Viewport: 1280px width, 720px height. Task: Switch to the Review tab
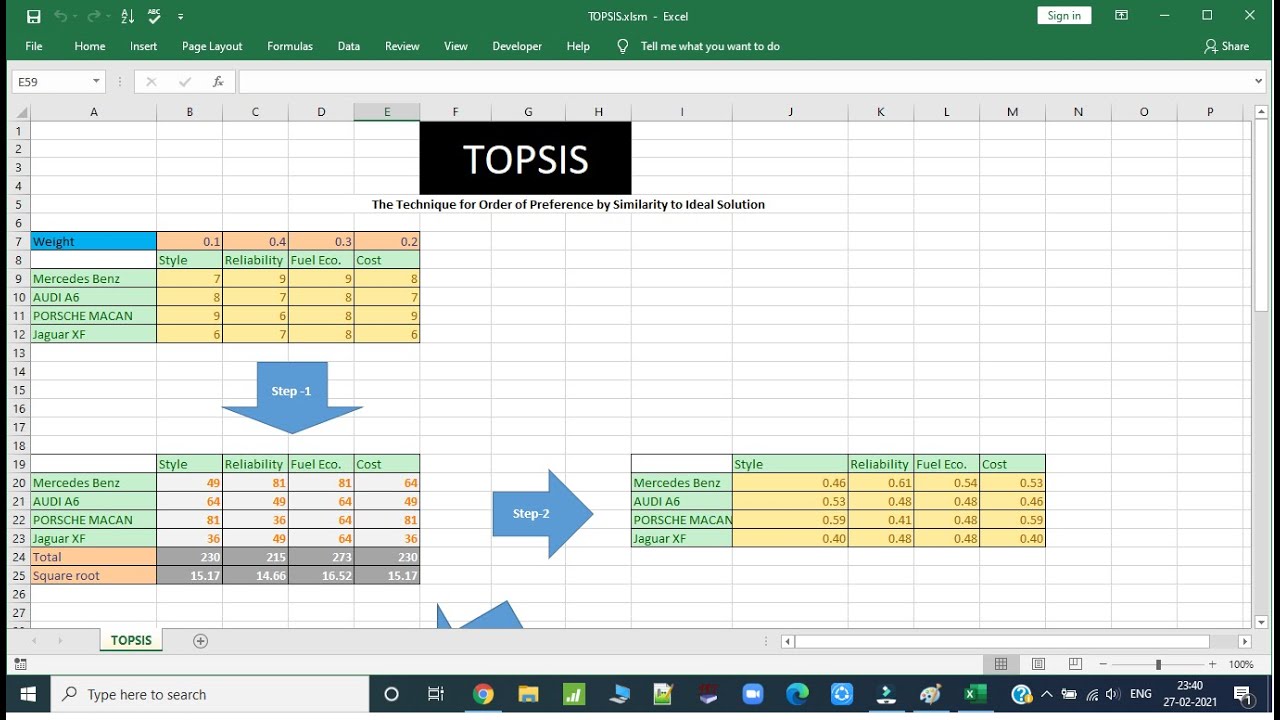click(402, 46)
